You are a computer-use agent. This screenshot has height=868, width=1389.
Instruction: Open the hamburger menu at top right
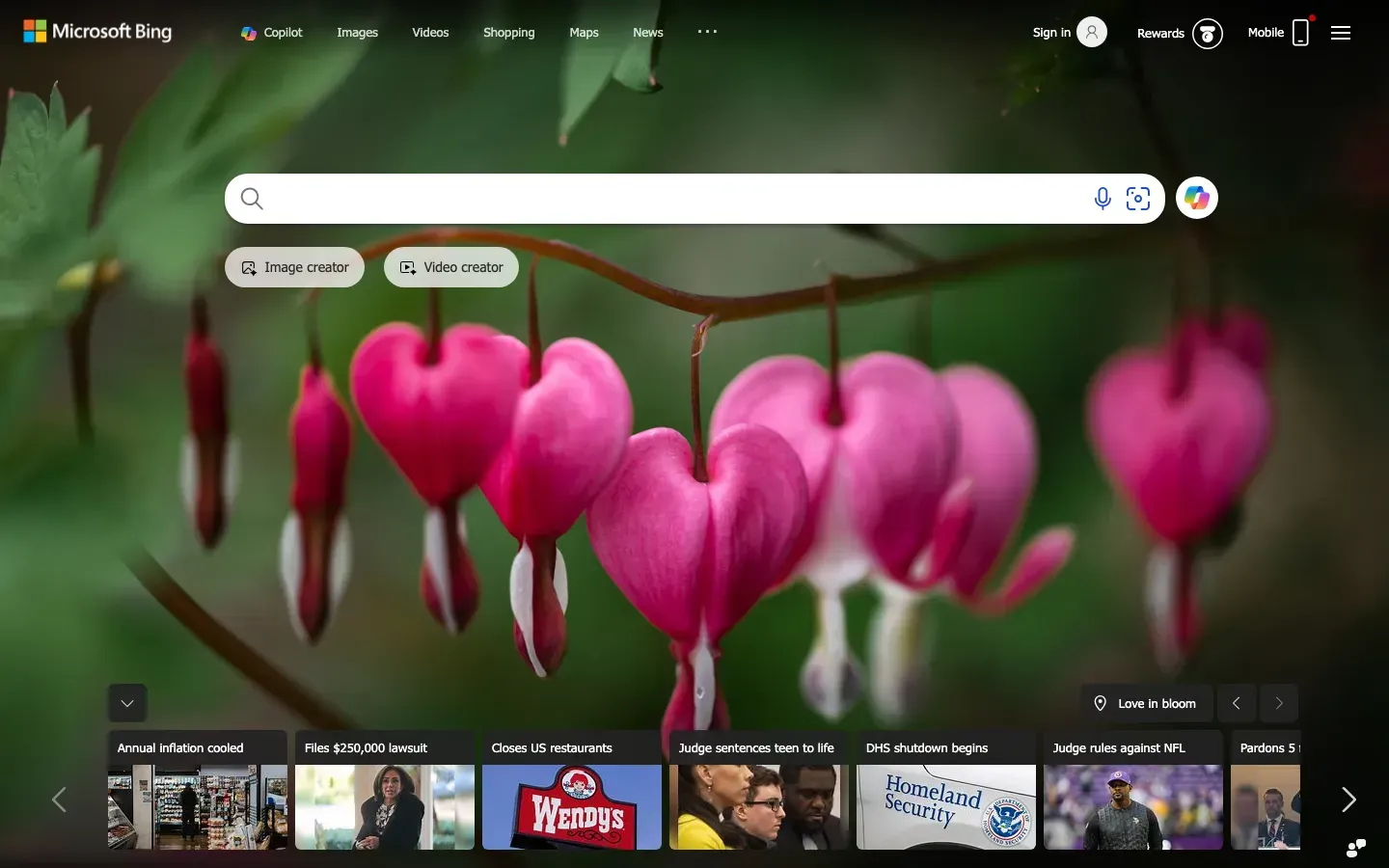(1340, 32)
